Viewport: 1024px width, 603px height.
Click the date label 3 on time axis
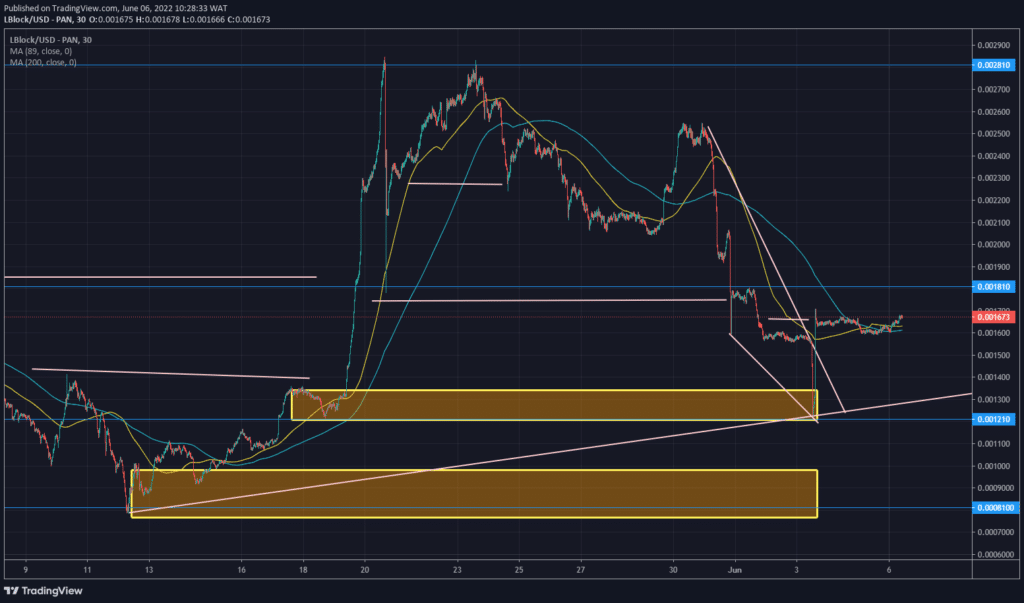coord(797,570)
